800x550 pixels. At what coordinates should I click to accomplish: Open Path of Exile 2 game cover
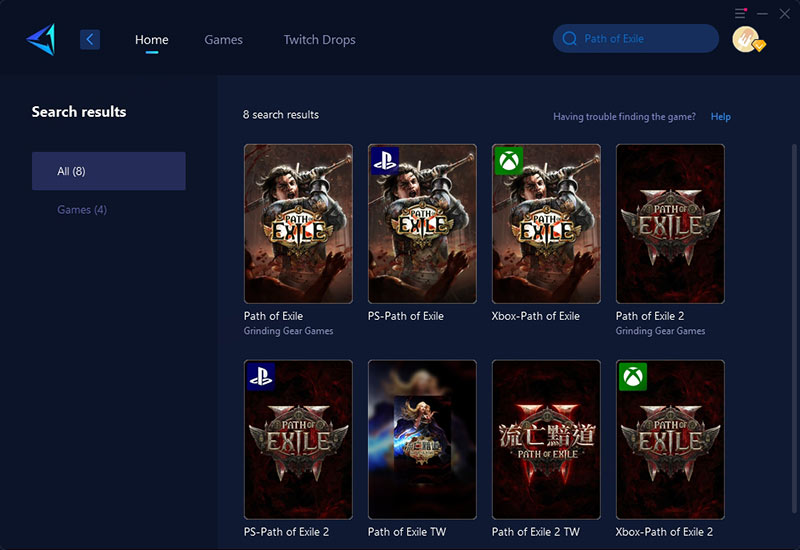pyautogui.click(x=670, y=223)
